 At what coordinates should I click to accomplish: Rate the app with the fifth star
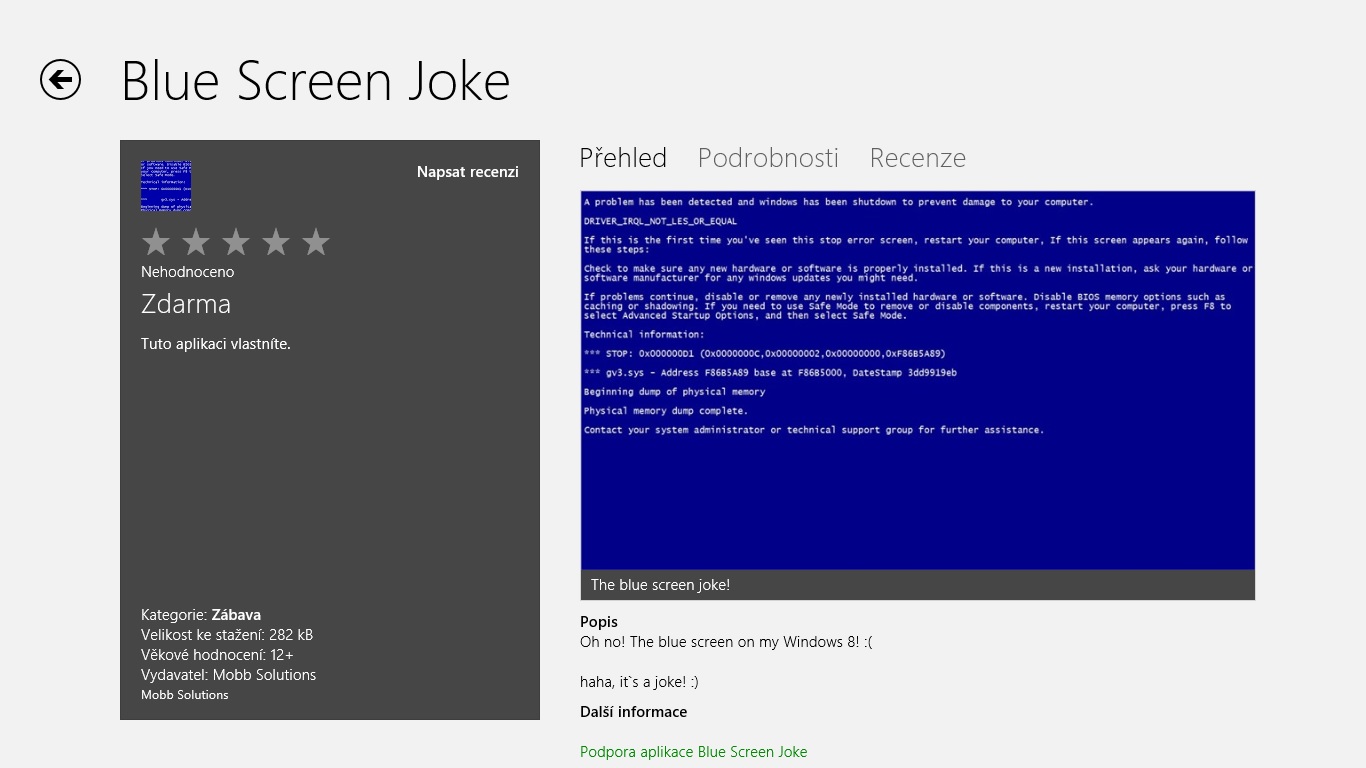316,242
